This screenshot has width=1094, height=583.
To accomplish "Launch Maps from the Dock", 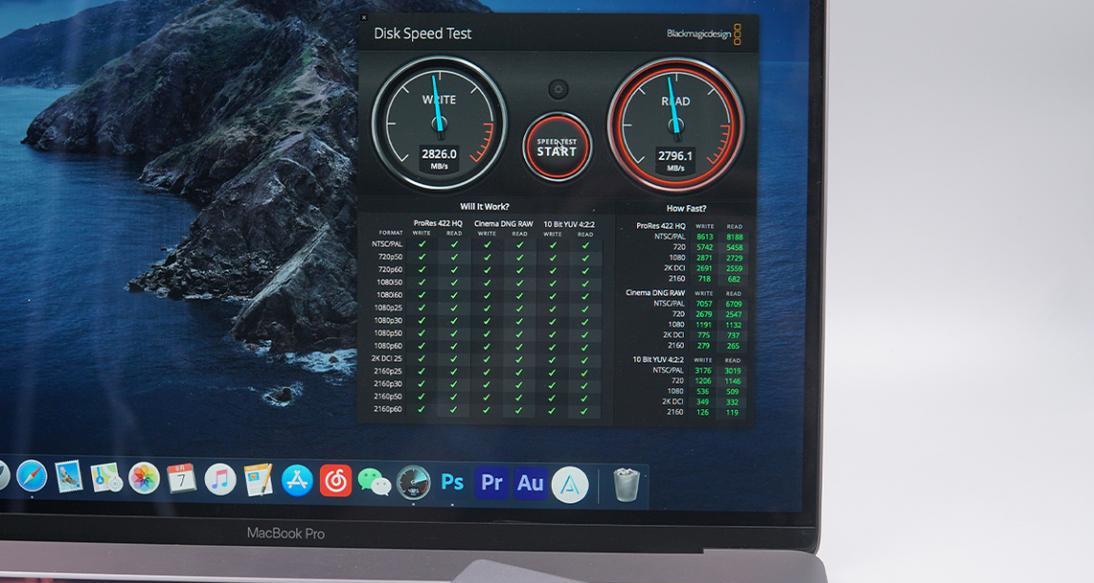I will [106, 478].
